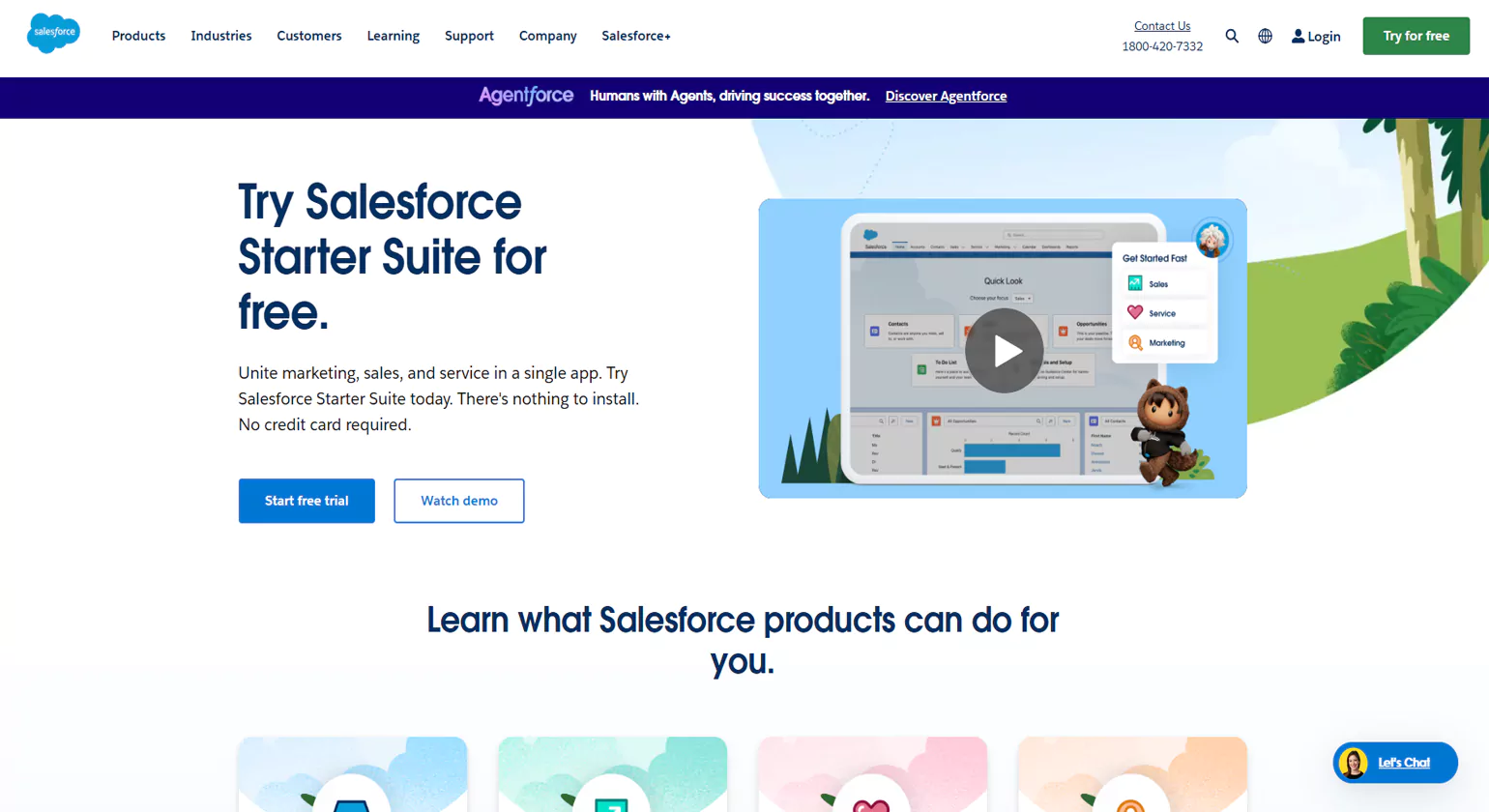Open the Contact Us link

click(1161, 25)
